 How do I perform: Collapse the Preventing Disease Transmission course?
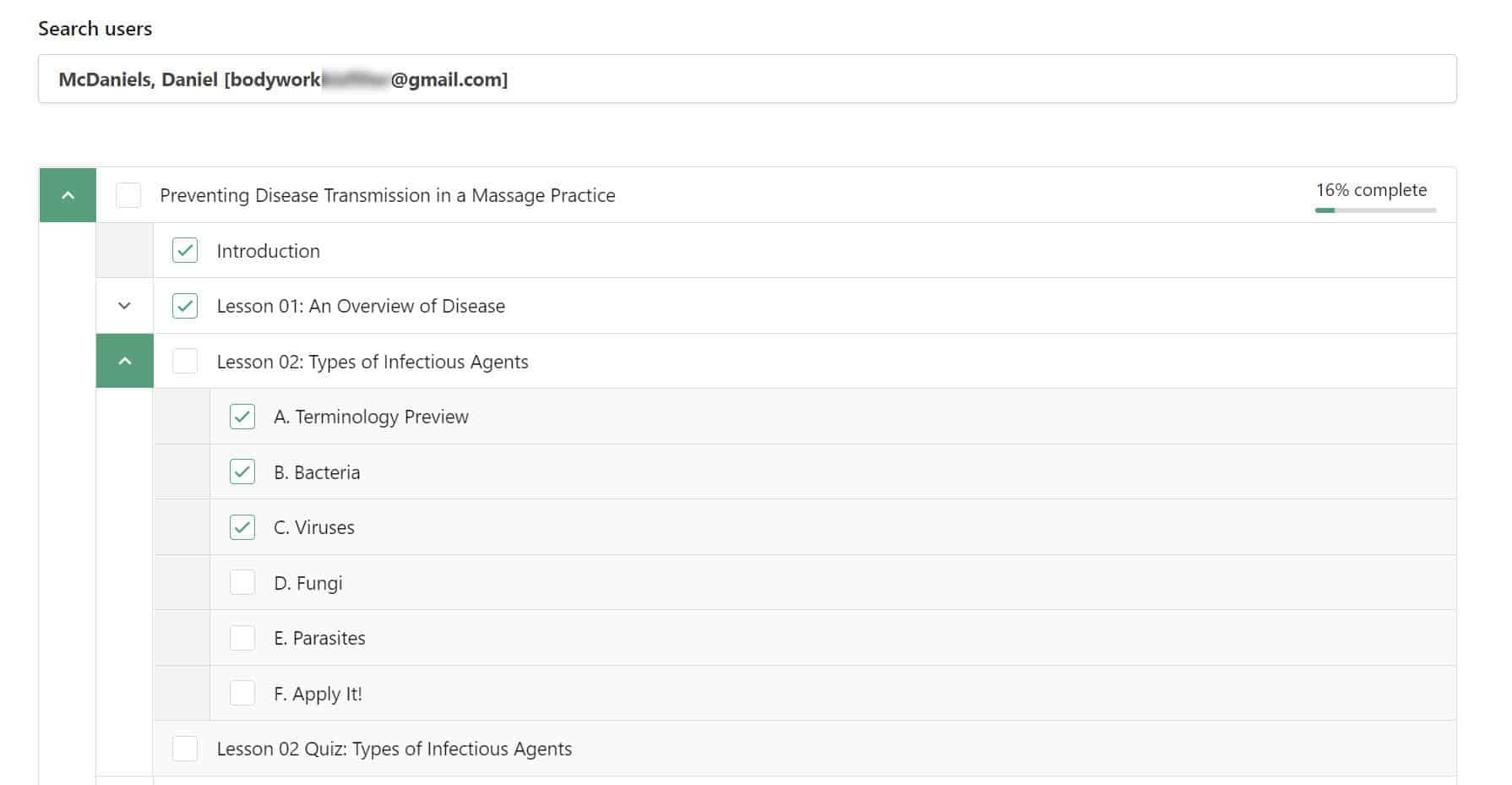pyautogui.click(x=68, y=195)
